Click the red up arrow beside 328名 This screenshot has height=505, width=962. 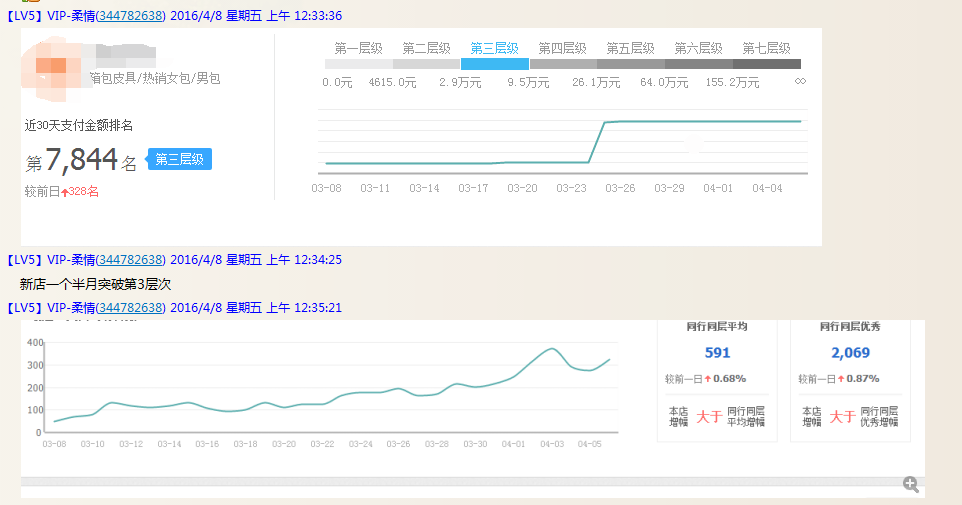(65, 192)
